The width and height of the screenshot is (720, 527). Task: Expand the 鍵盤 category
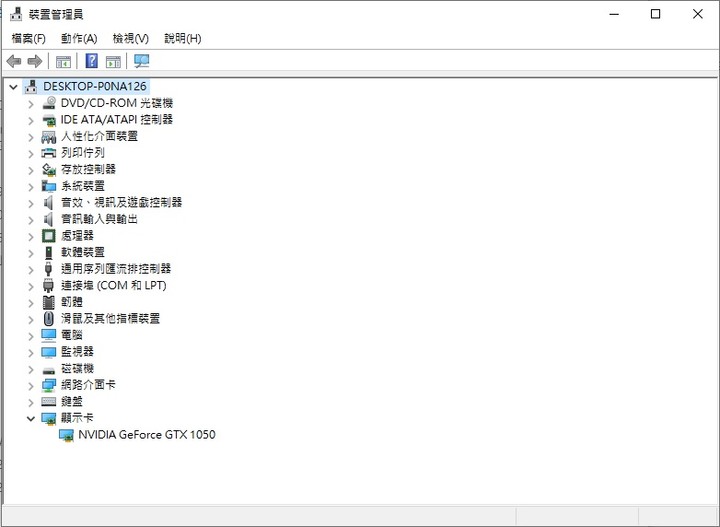coord(31,402)
